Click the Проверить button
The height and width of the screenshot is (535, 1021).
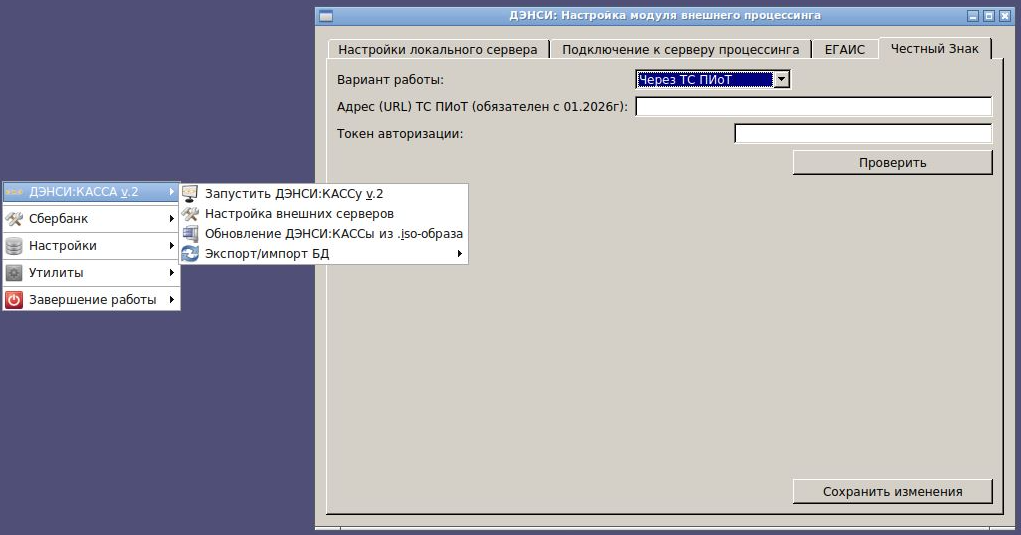[892, 163]
